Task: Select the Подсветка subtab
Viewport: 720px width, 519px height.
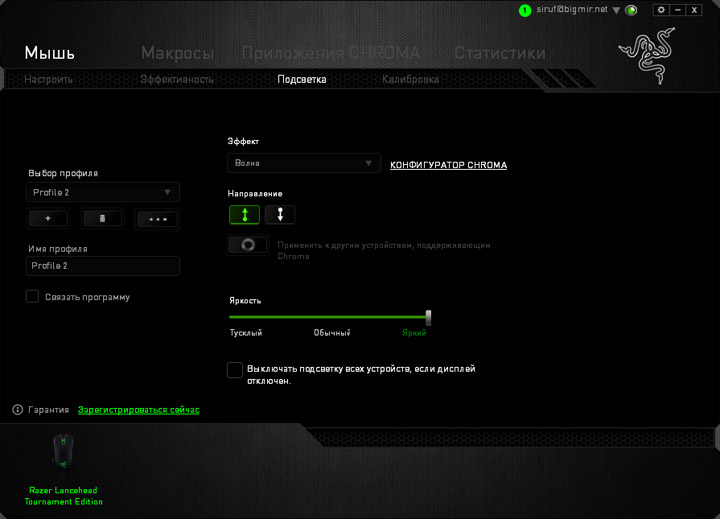Action: (302, 79)
